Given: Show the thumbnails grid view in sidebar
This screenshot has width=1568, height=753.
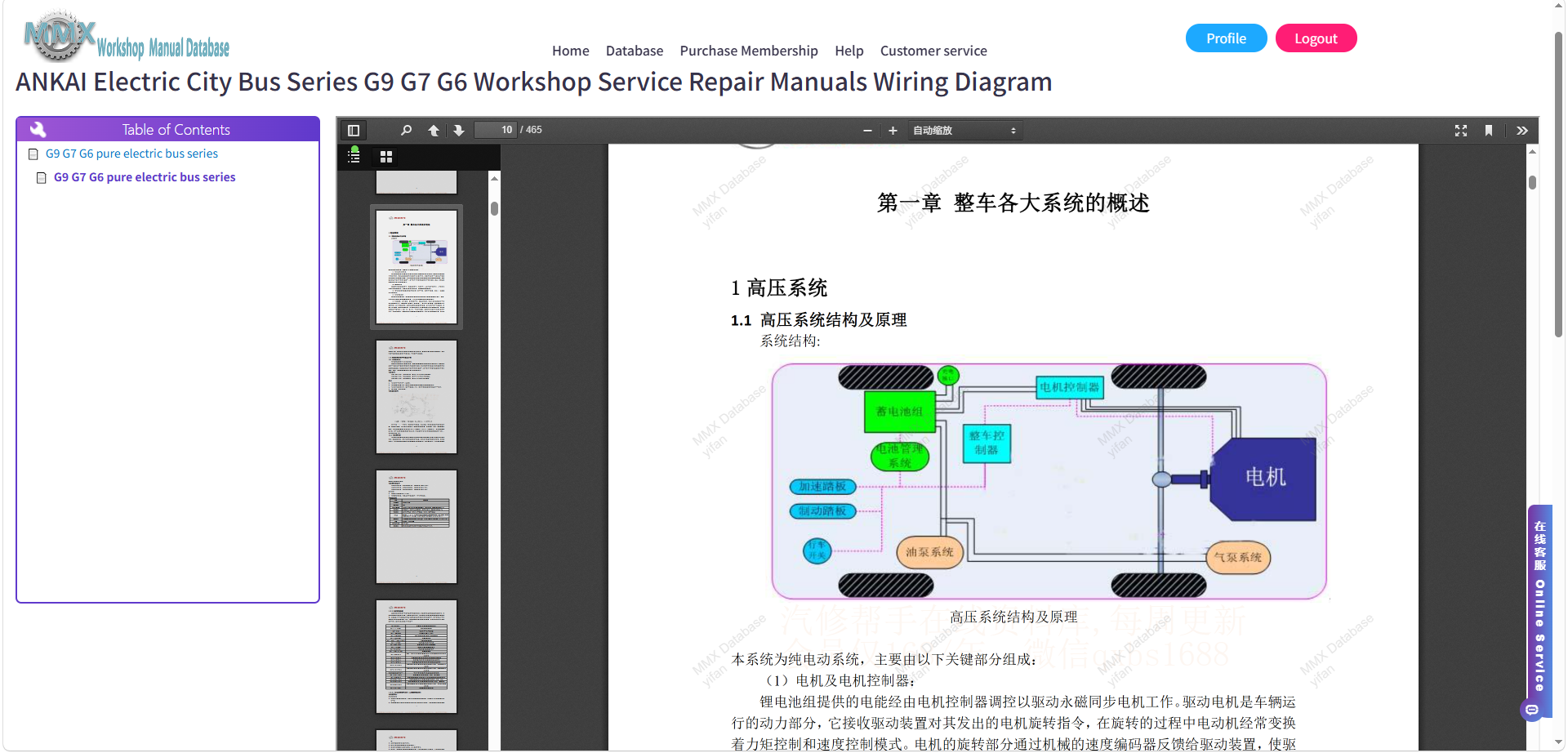Looking at the screenshot, I should (386, 156).
